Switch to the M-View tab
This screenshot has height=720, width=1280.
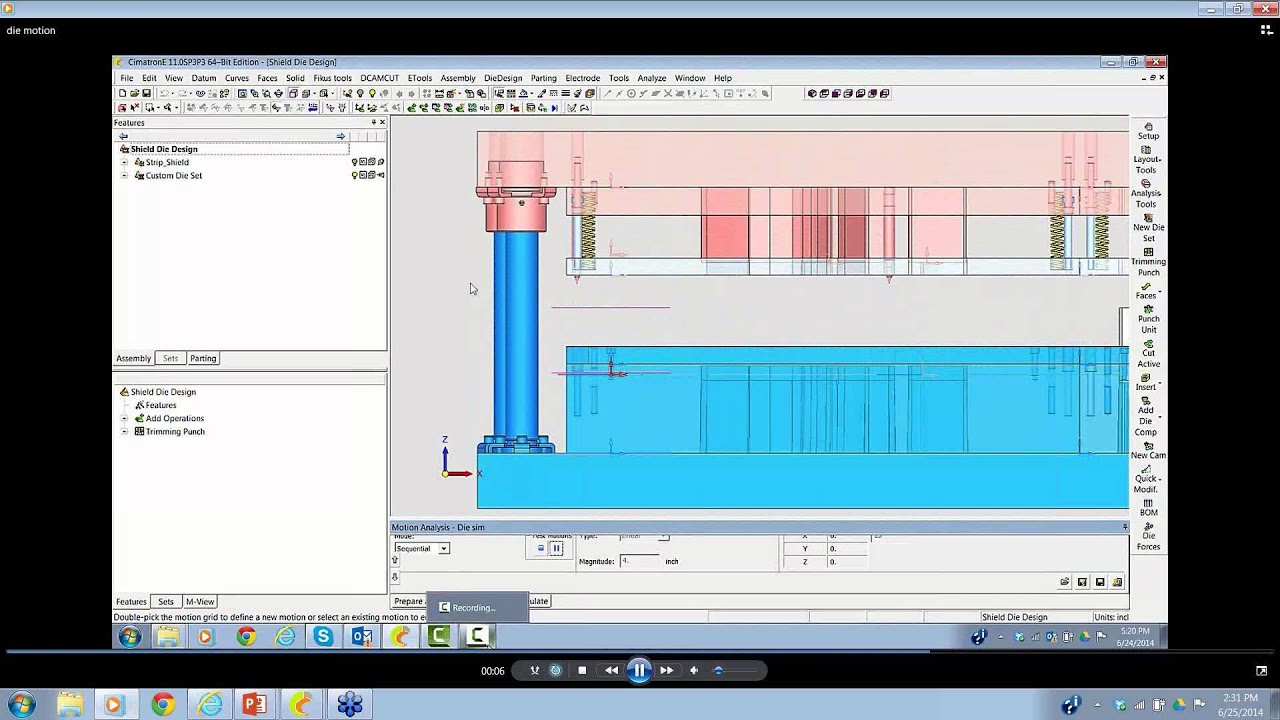[199, 601]
